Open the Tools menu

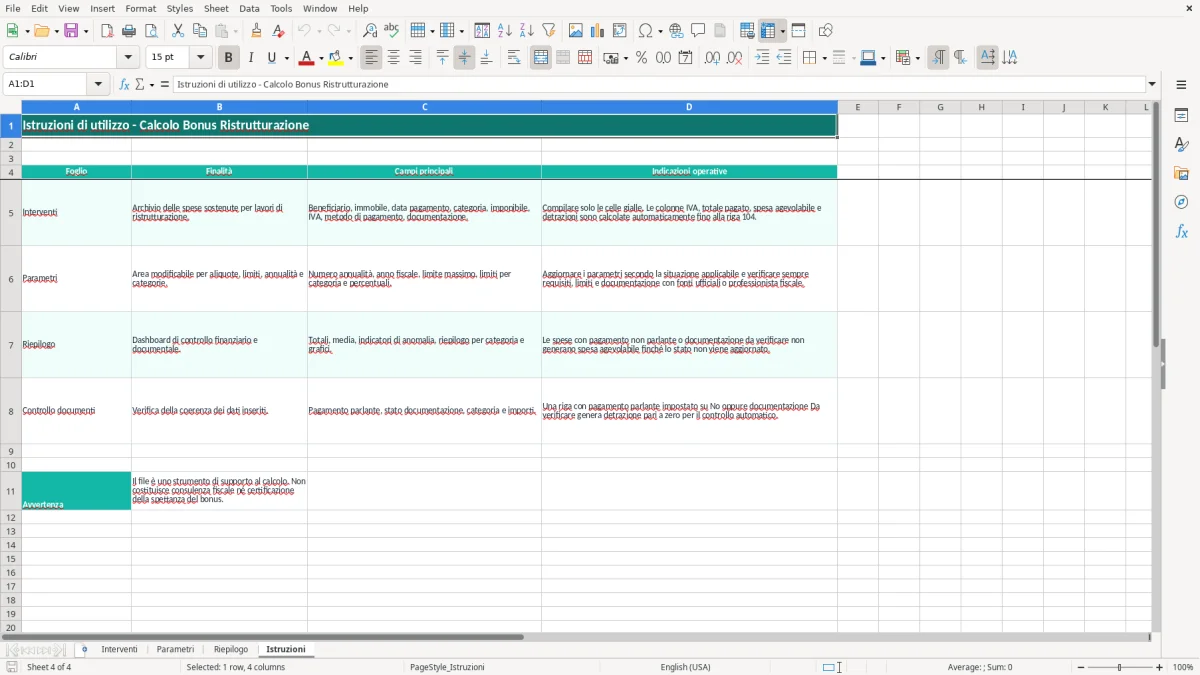tap(281, 8)
